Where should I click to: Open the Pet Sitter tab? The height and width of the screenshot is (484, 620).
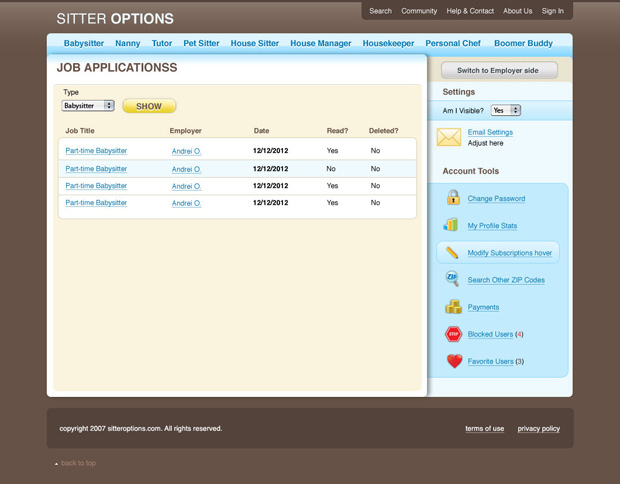pyautogui.click(x=201, y=44)
